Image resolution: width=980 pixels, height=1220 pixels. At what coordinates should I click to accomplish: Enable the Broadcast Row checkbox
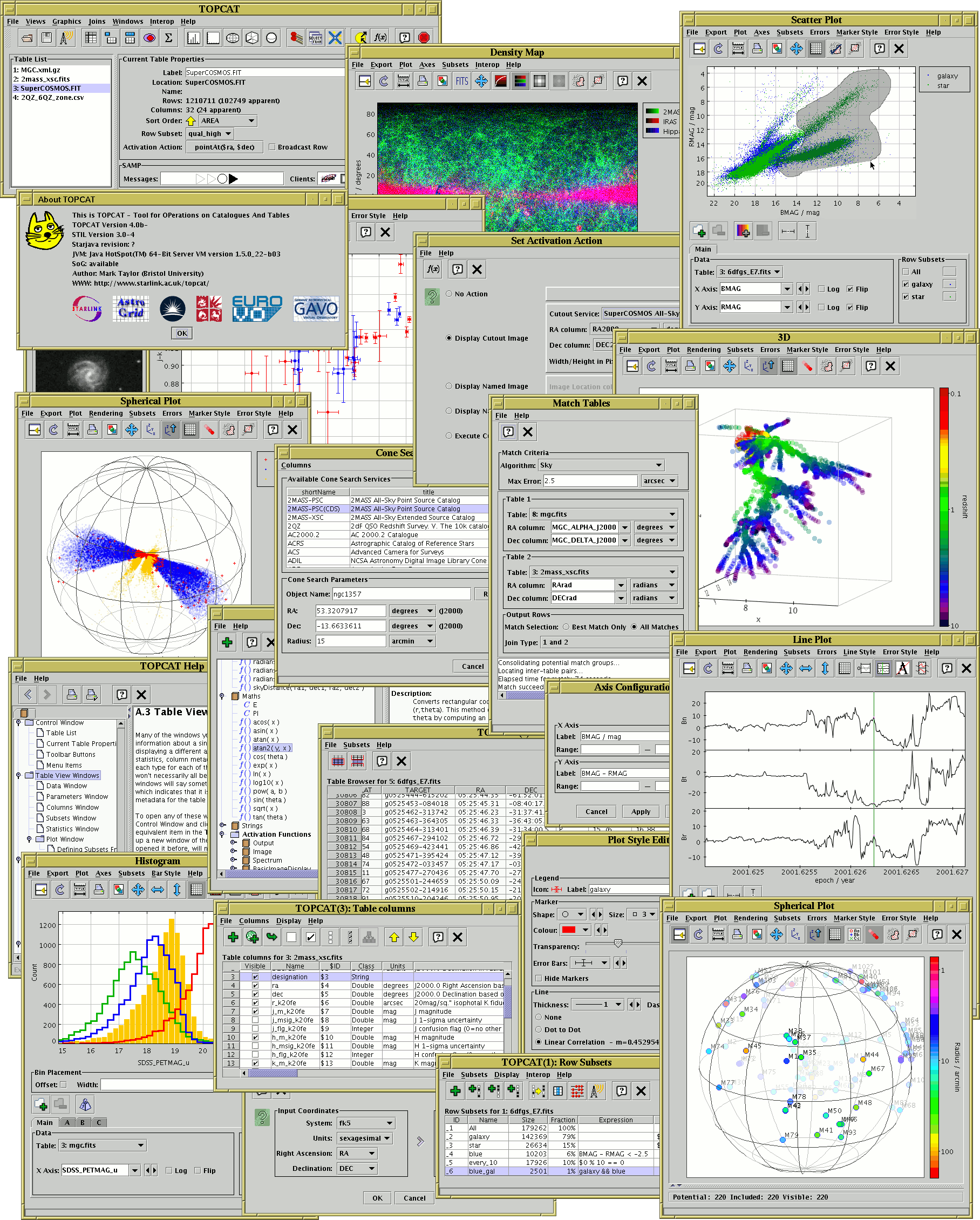pyautogui.click(x=272, y=147)
